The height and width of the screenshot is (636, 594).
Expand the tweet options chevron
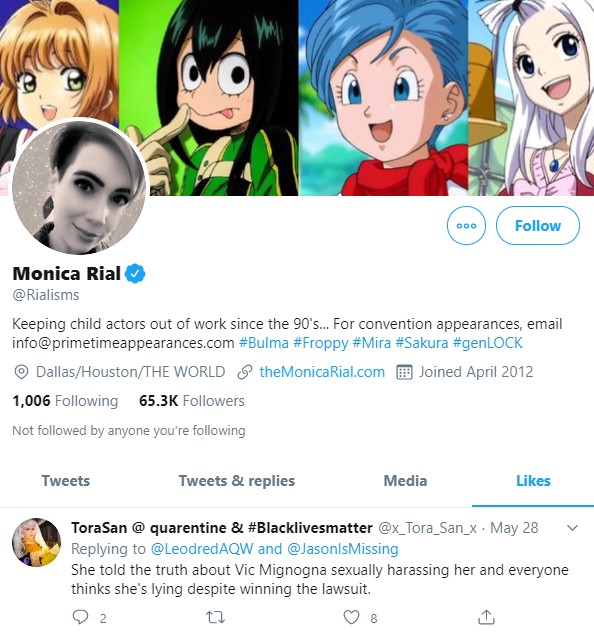coord(572,528)
